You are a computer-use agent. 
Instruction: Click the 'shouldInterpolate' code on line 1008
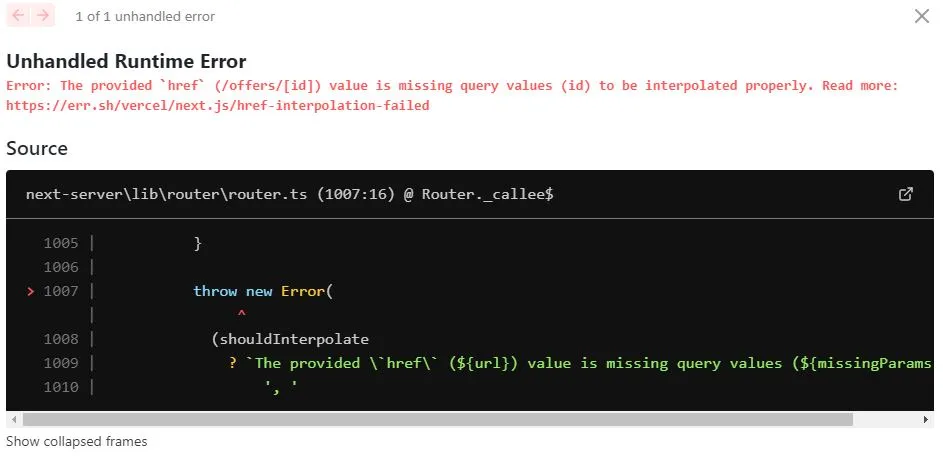pos(294,339)
